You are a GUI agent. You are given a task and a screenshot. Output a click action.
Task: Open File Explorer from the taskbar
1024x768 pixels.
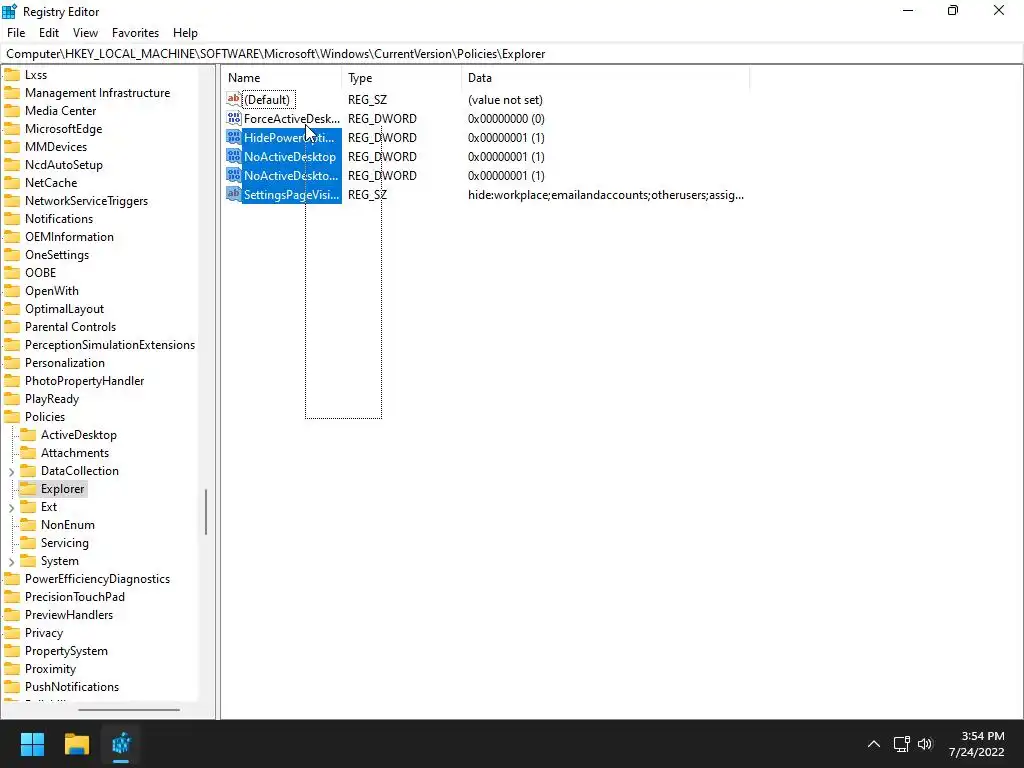(x=76, y=744)
